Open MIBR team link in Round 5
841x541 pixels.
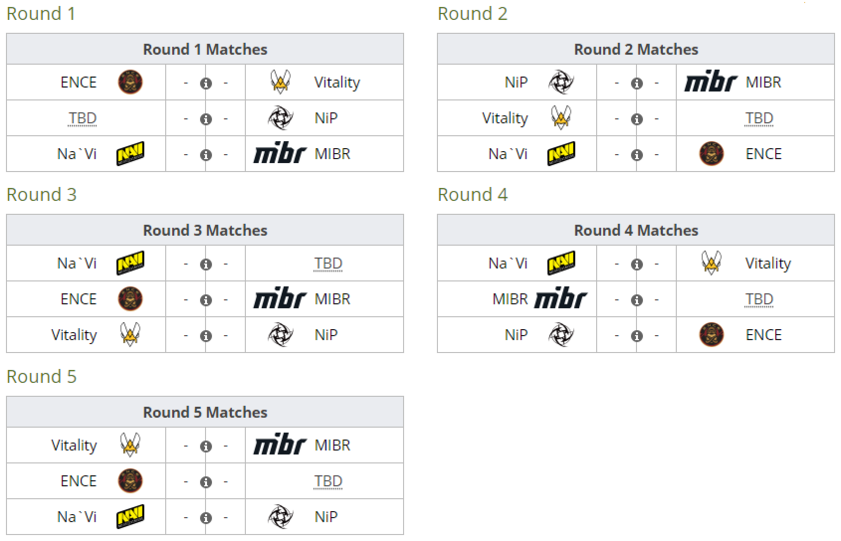click(333, 445)
